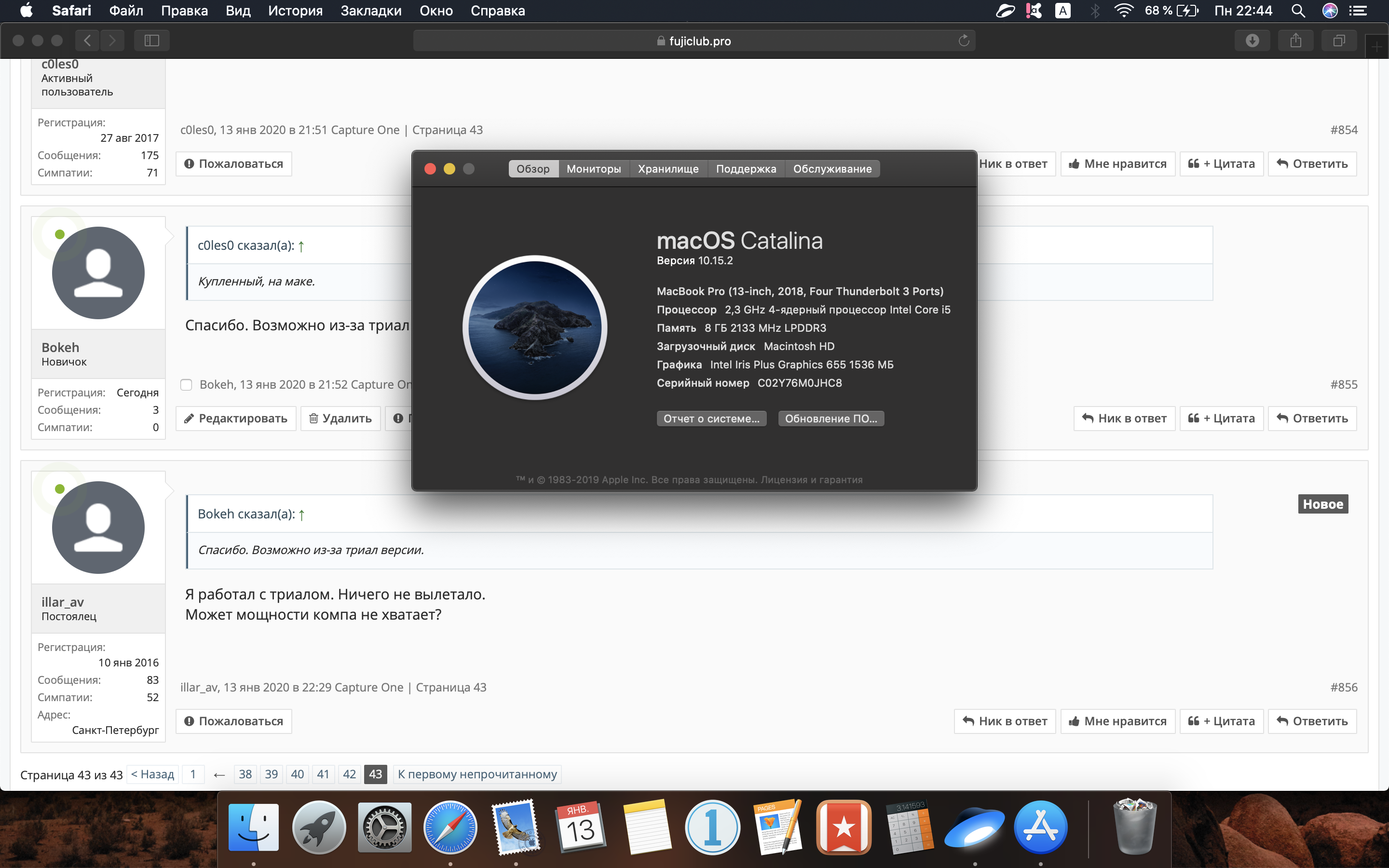Launch Launchpad rocket icon in Dock
This screenshot has height=868, width=1389.
pyautogui.click(x=319, y=828)
